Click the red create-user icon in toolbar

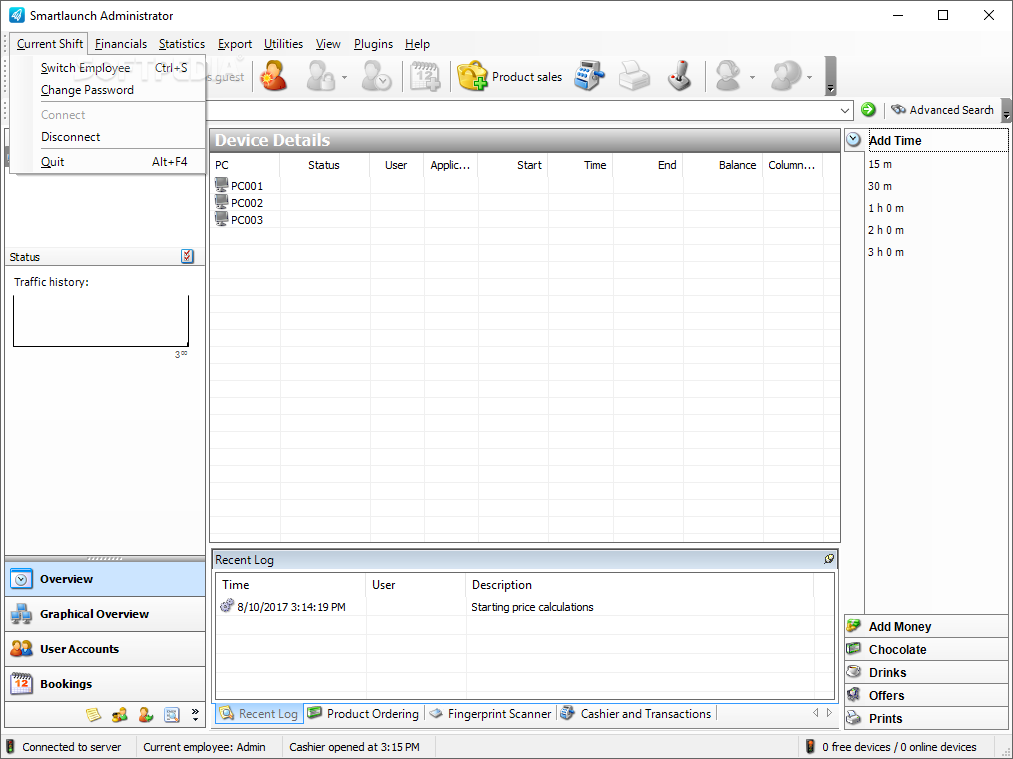point(274,76)
